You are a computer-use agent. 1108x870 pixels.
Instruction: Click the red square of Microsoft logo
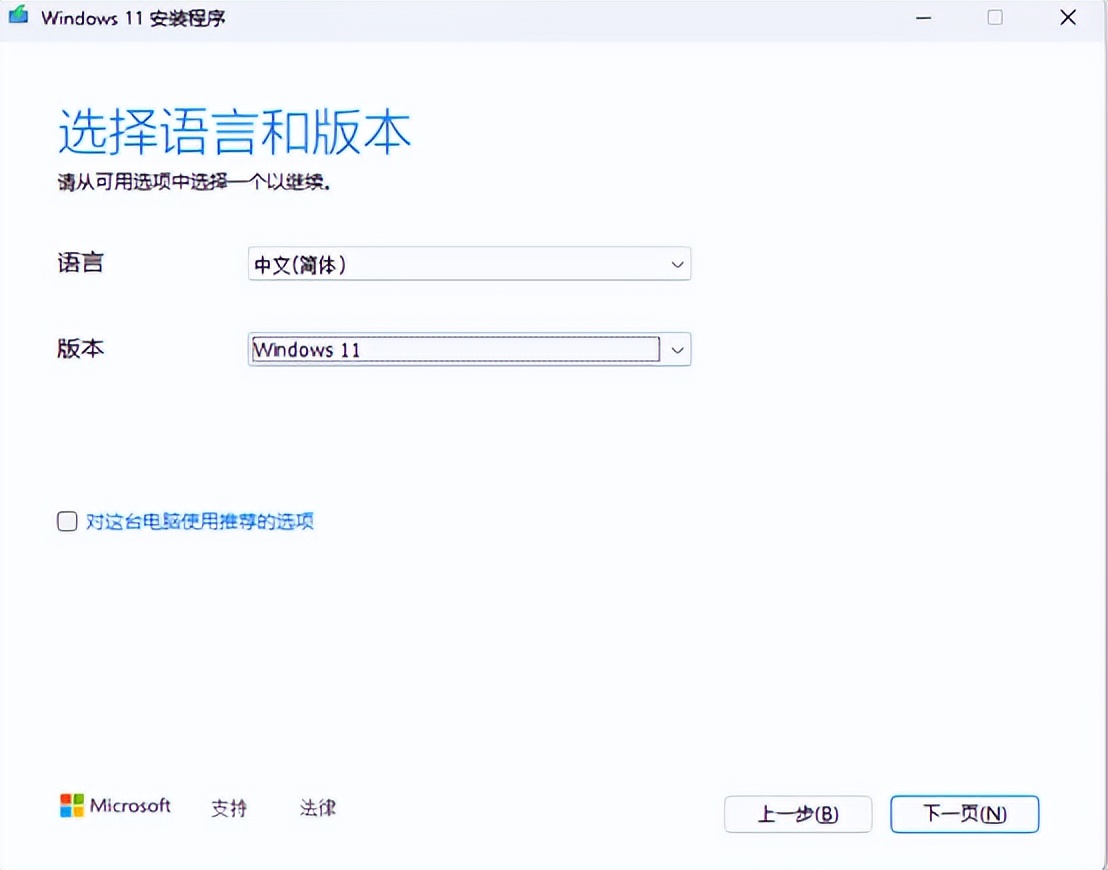pos(65,798)
